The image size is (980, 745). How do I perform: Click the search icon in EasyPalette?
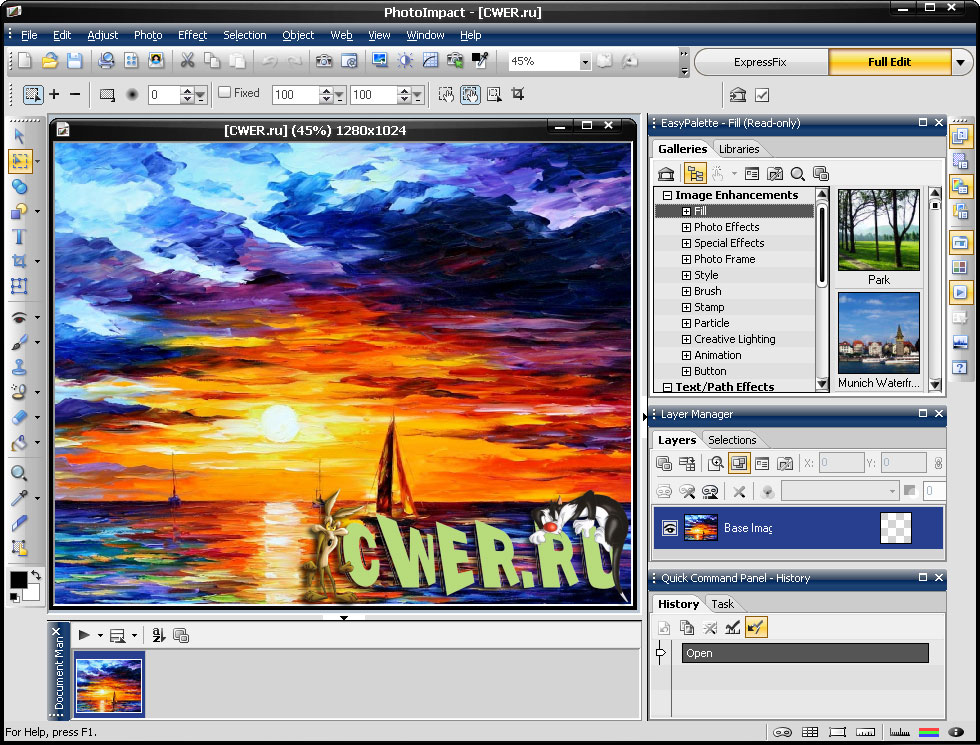click(797, 174)
